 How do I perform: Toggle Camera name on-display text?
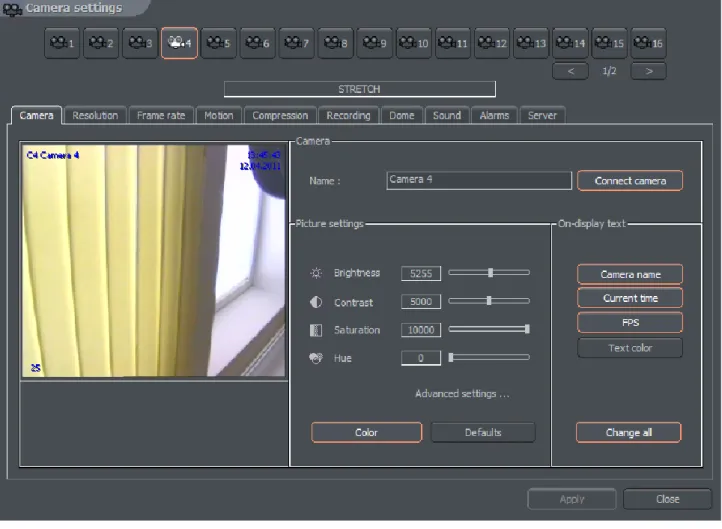coord(630,274)
